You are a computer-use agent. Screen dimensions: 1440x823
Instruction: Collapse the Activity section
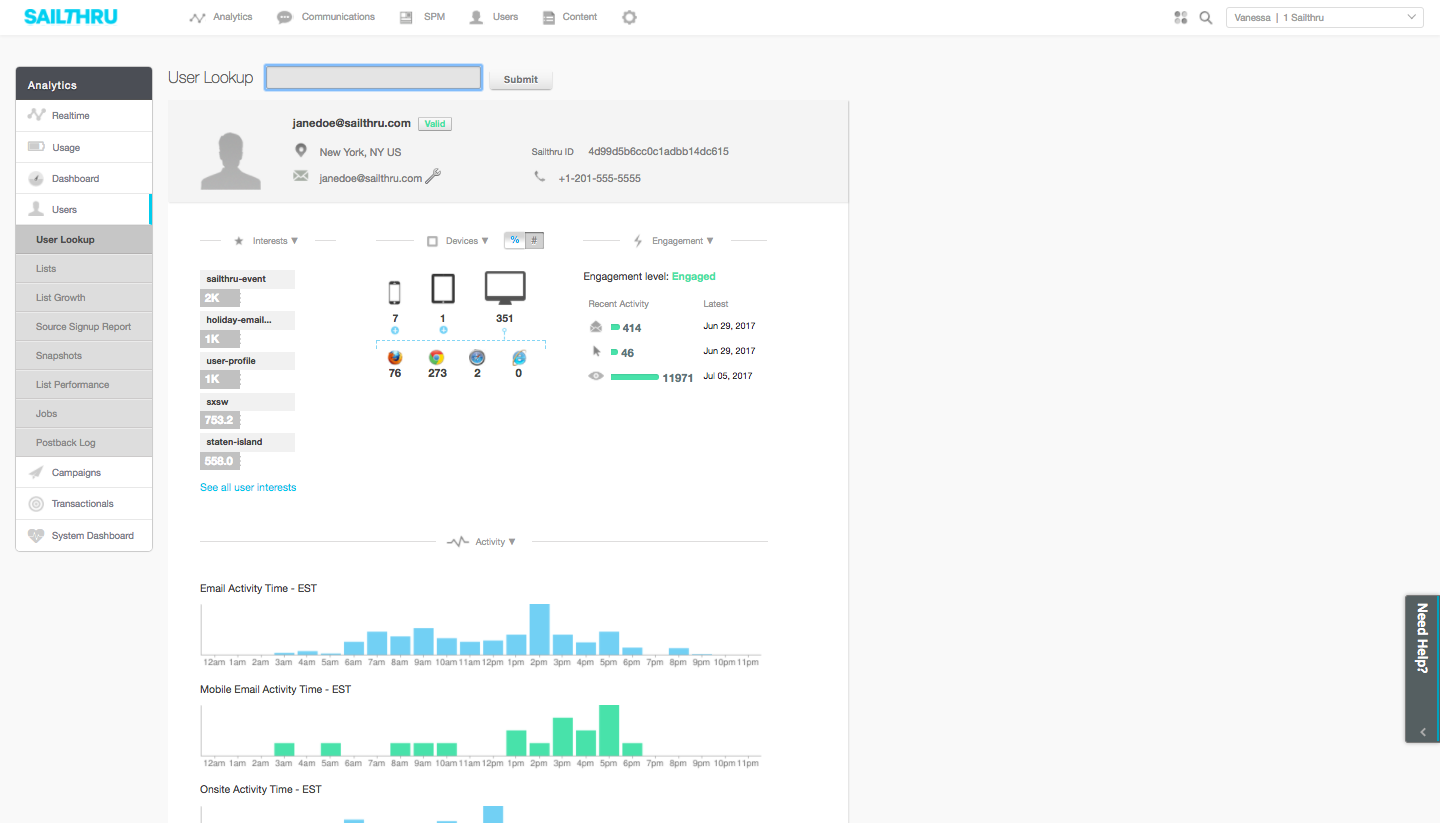click(512, 542)
